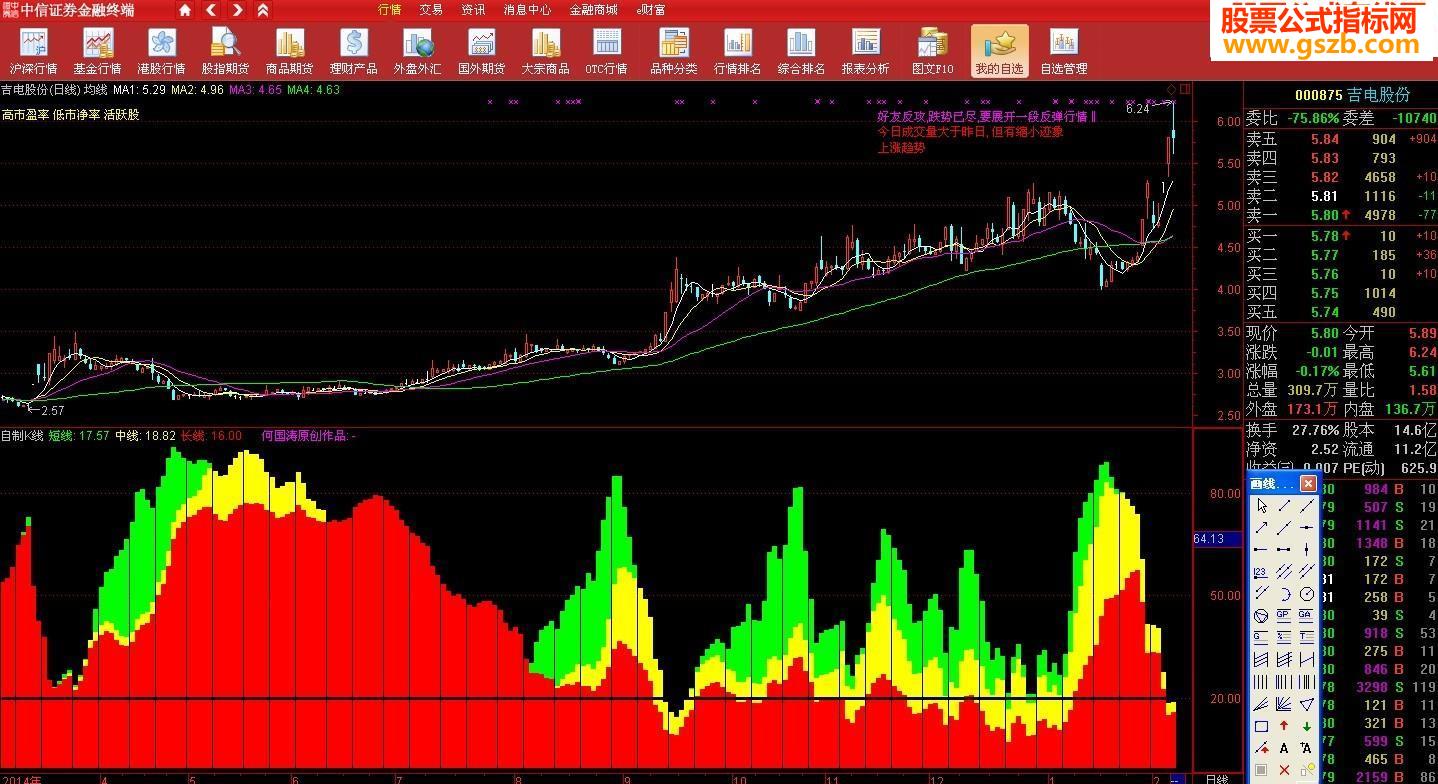Go to home via house icon
The image size is (1438, 784).
pos(185,10)
